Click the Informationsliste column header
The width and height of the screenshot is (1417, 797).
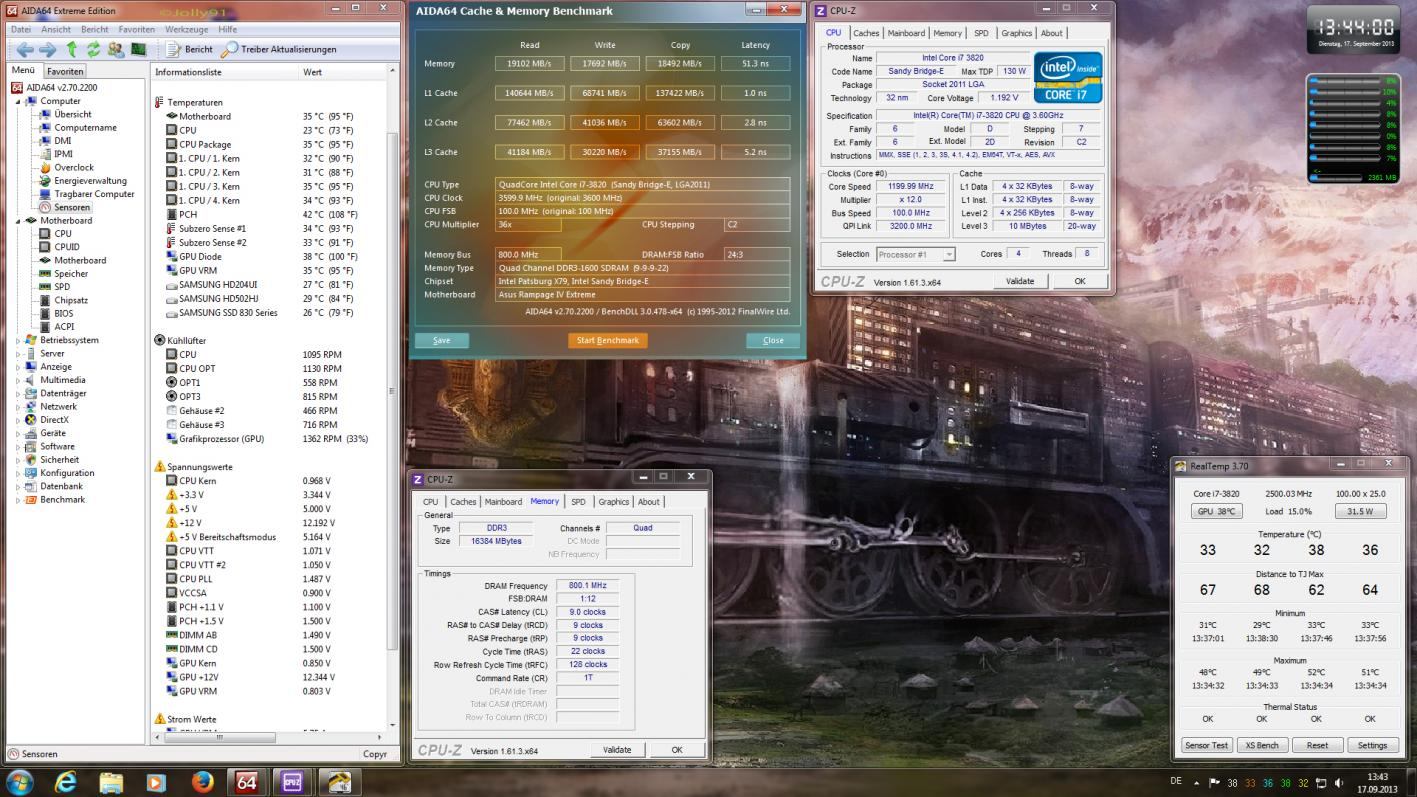[225, 72]
